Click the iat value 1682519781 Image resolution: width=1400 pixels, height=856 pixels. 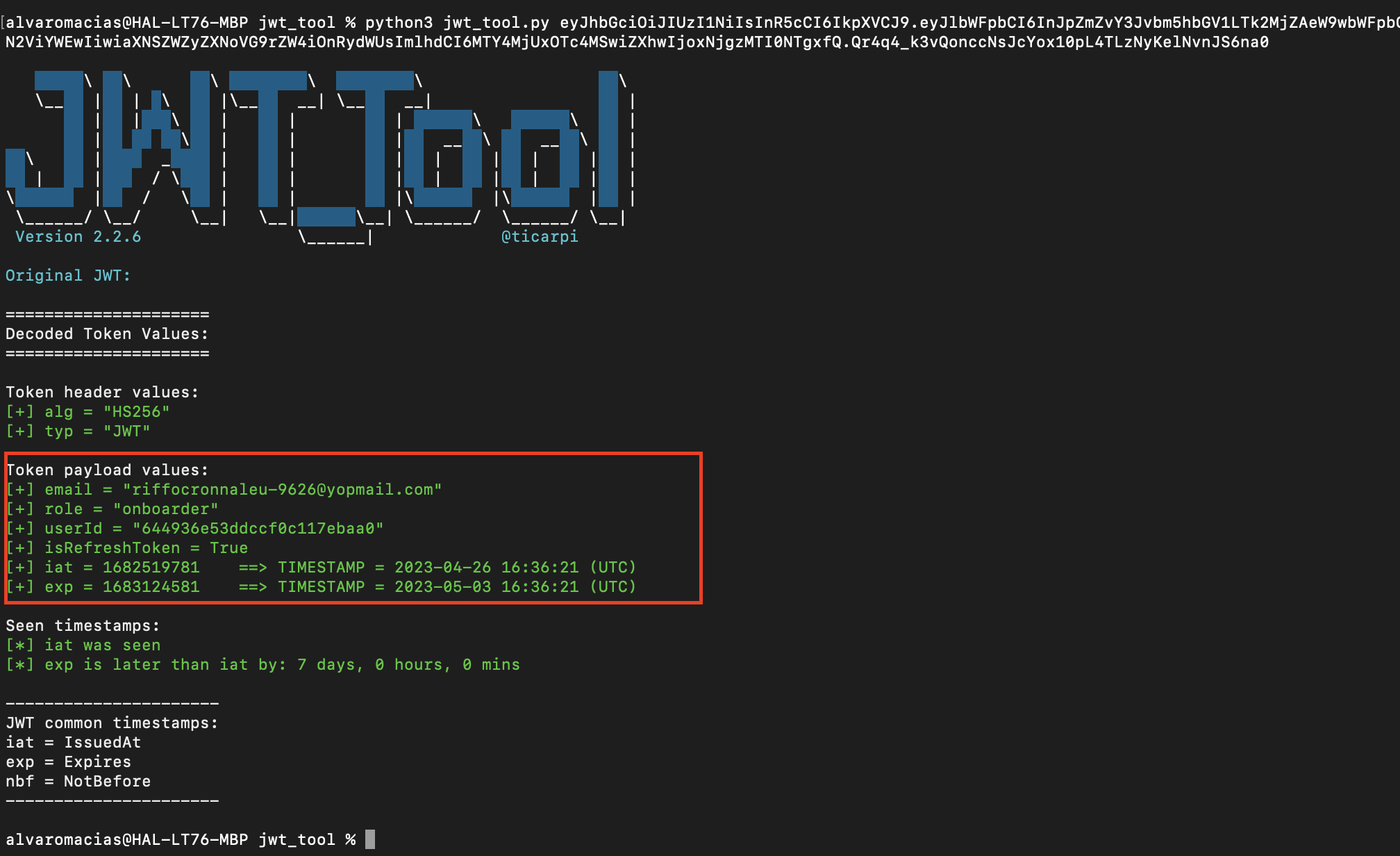tap(151, 568)
